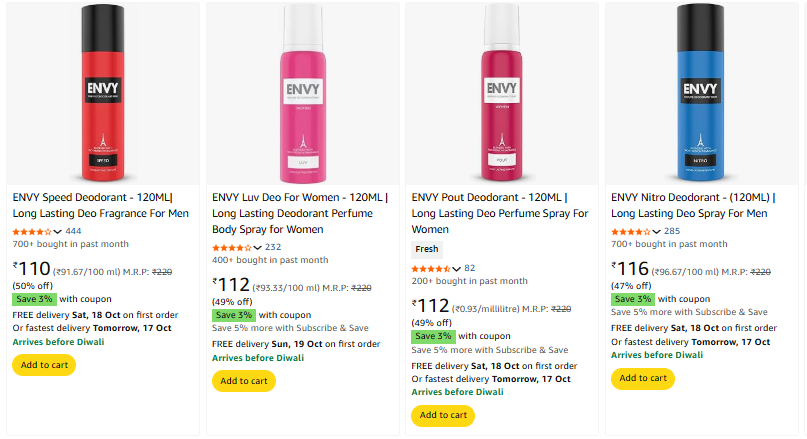Expand rating chevron for ENVY Luv Deo
This screenshot has width=807, height=439.
tap(257, 248)
